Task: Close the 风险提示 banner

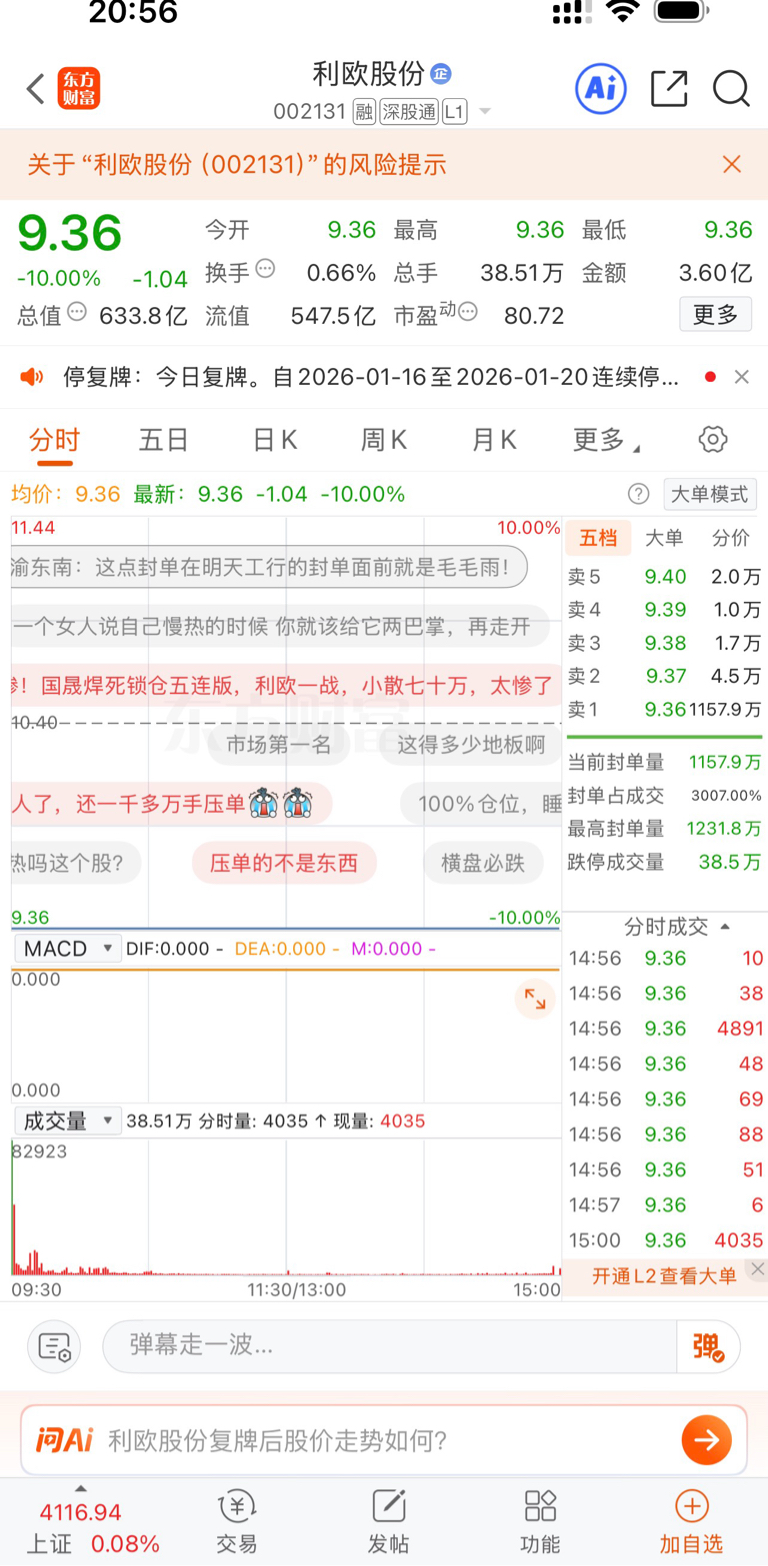Action: [x=732, y=164]
